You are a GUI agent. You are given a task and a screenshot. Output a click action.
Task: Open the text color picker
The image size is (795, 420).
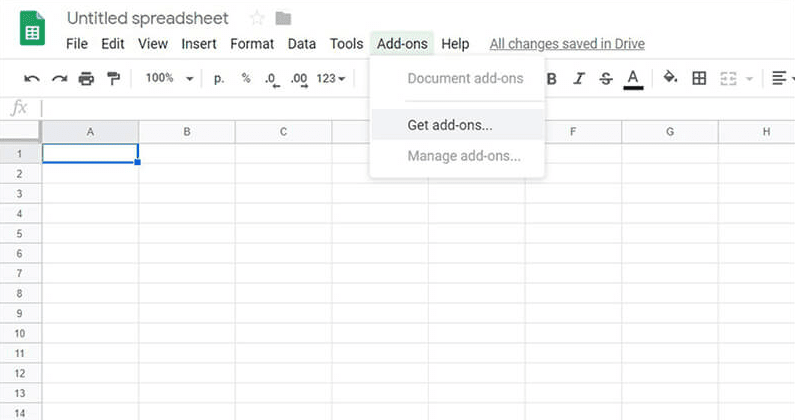633,80
